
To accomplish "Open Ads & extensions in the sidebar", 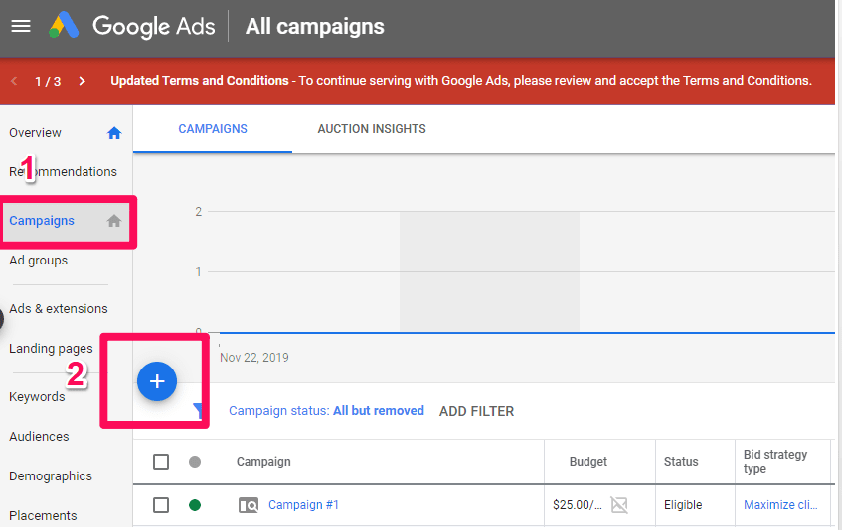I will pyautogui.click(x=58, y=309).
